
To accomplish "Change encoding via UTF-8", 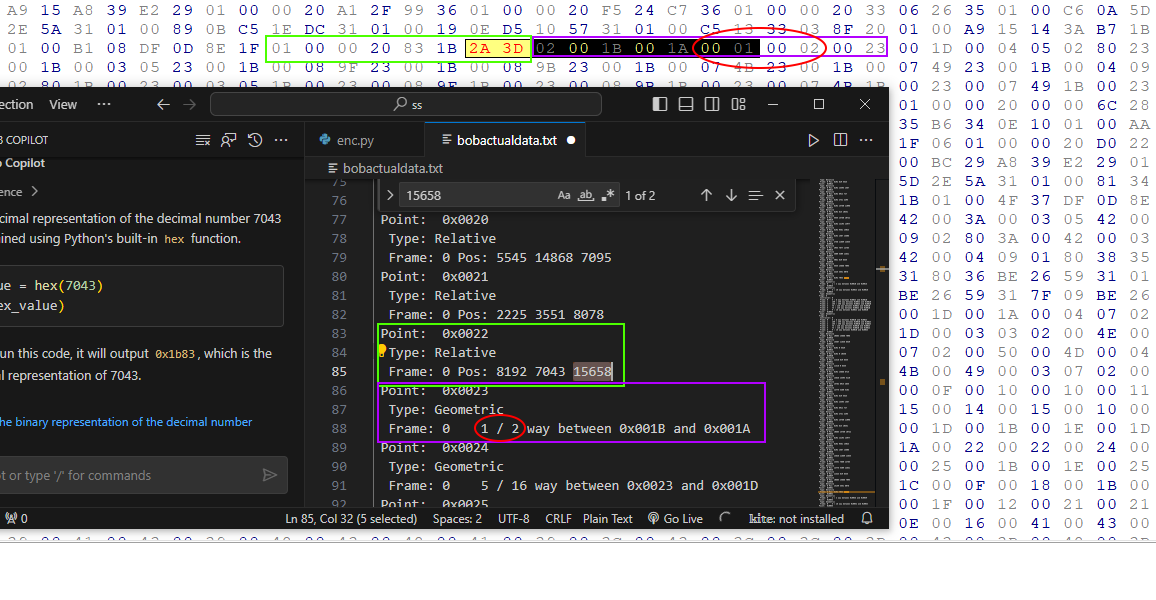I will tap(514, 519).
